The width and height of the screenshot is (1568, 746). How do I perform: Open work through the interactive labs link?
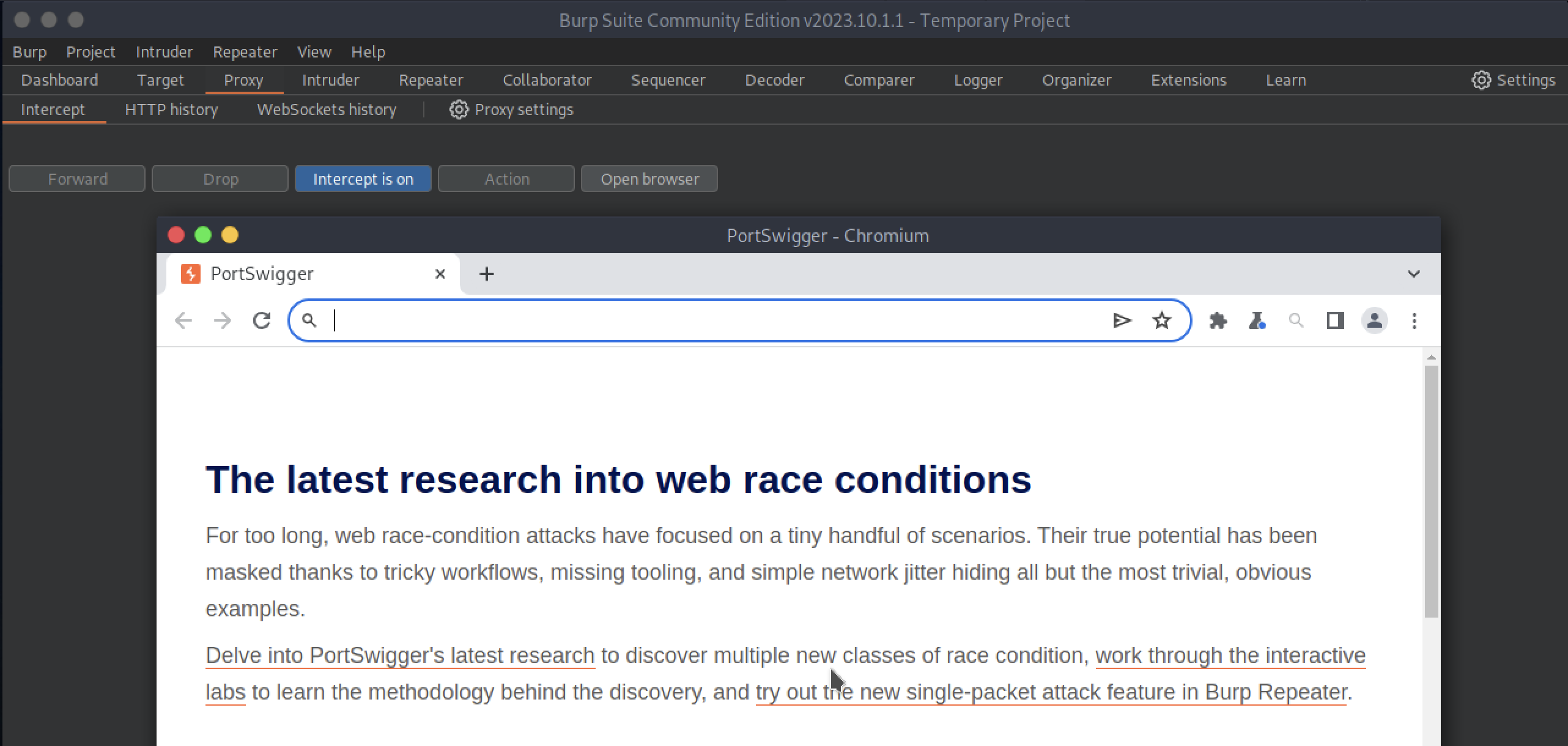coord(1230,656)
